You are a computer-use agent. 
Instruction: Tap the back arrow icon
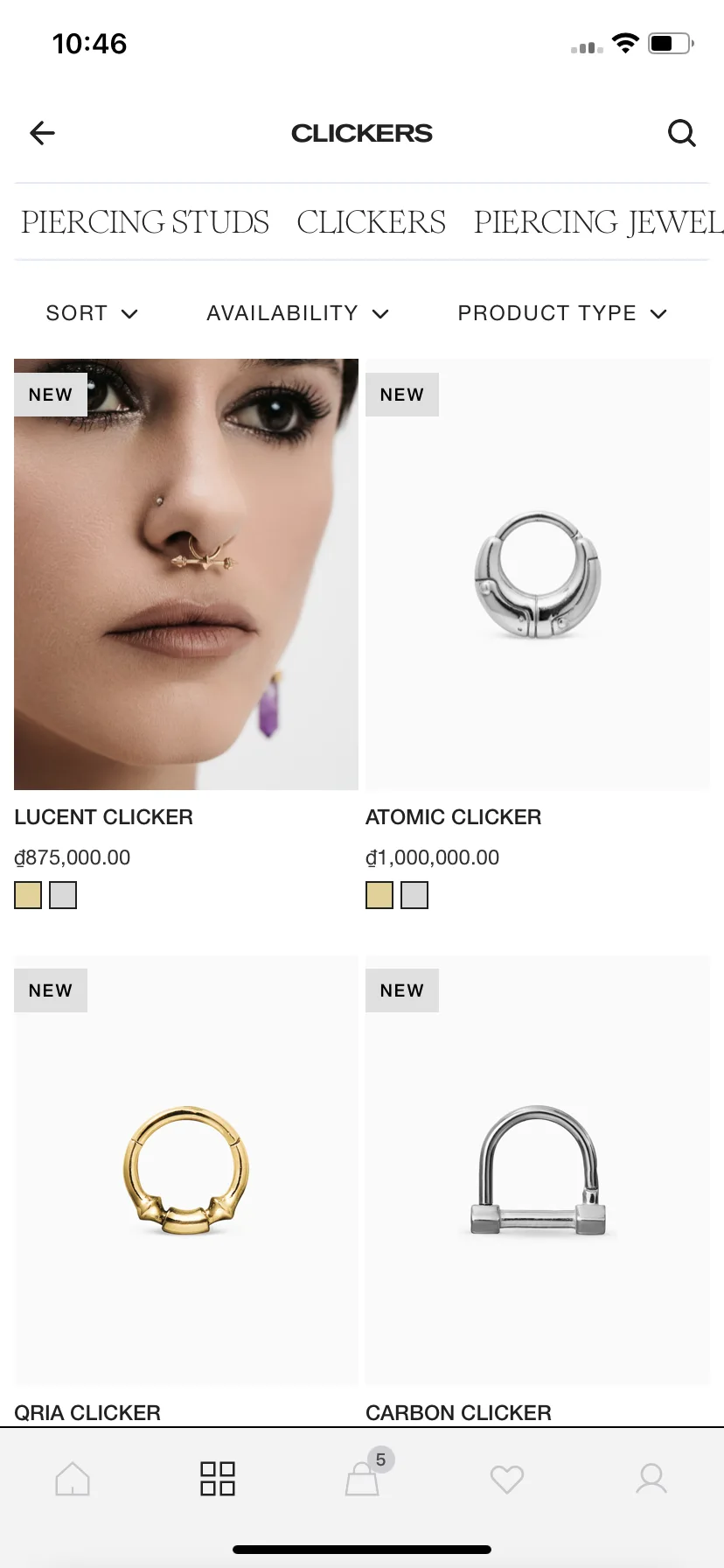42,133
